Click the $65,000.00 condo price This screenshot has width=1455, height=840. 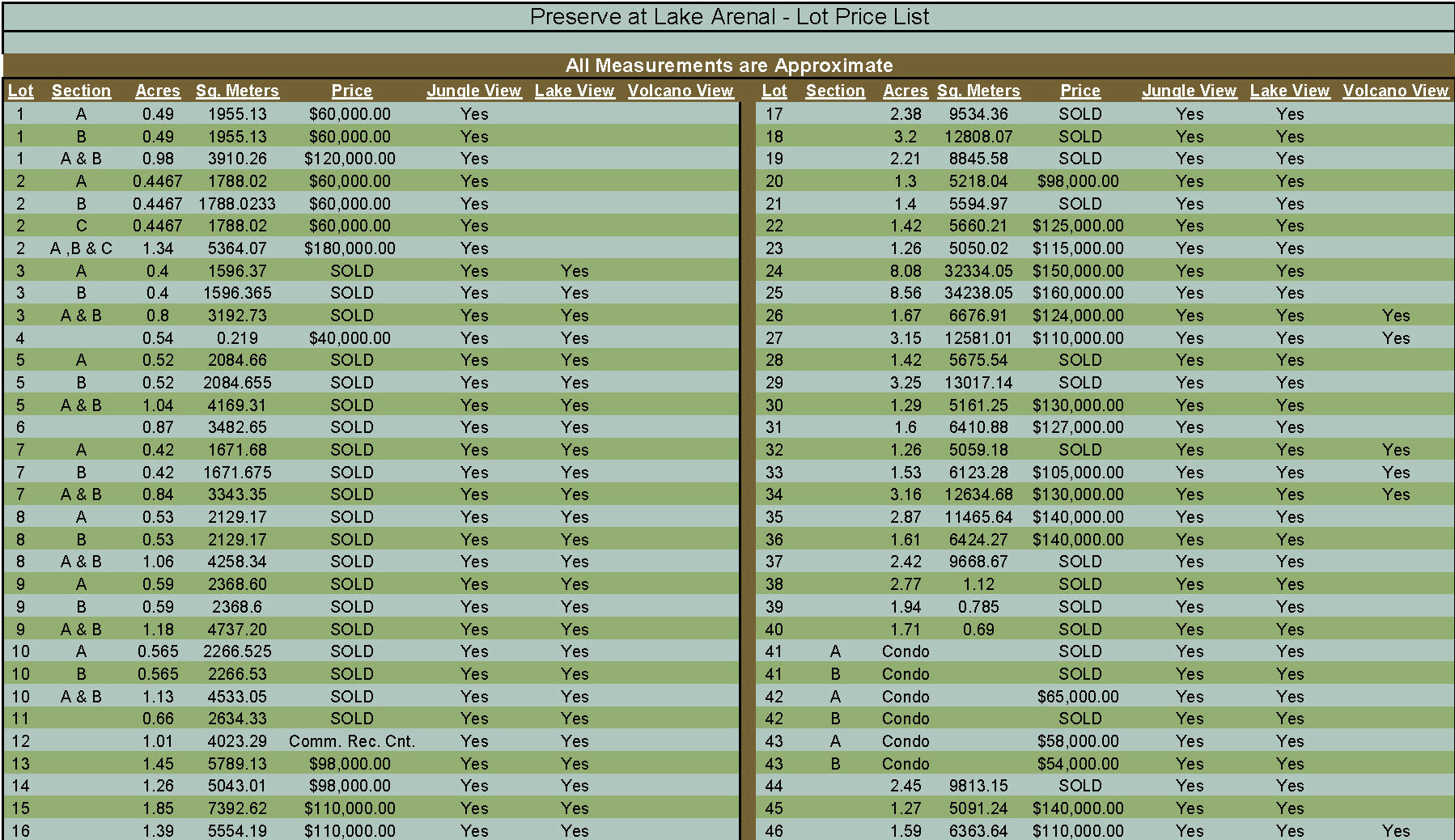[x=1078, y=697]
